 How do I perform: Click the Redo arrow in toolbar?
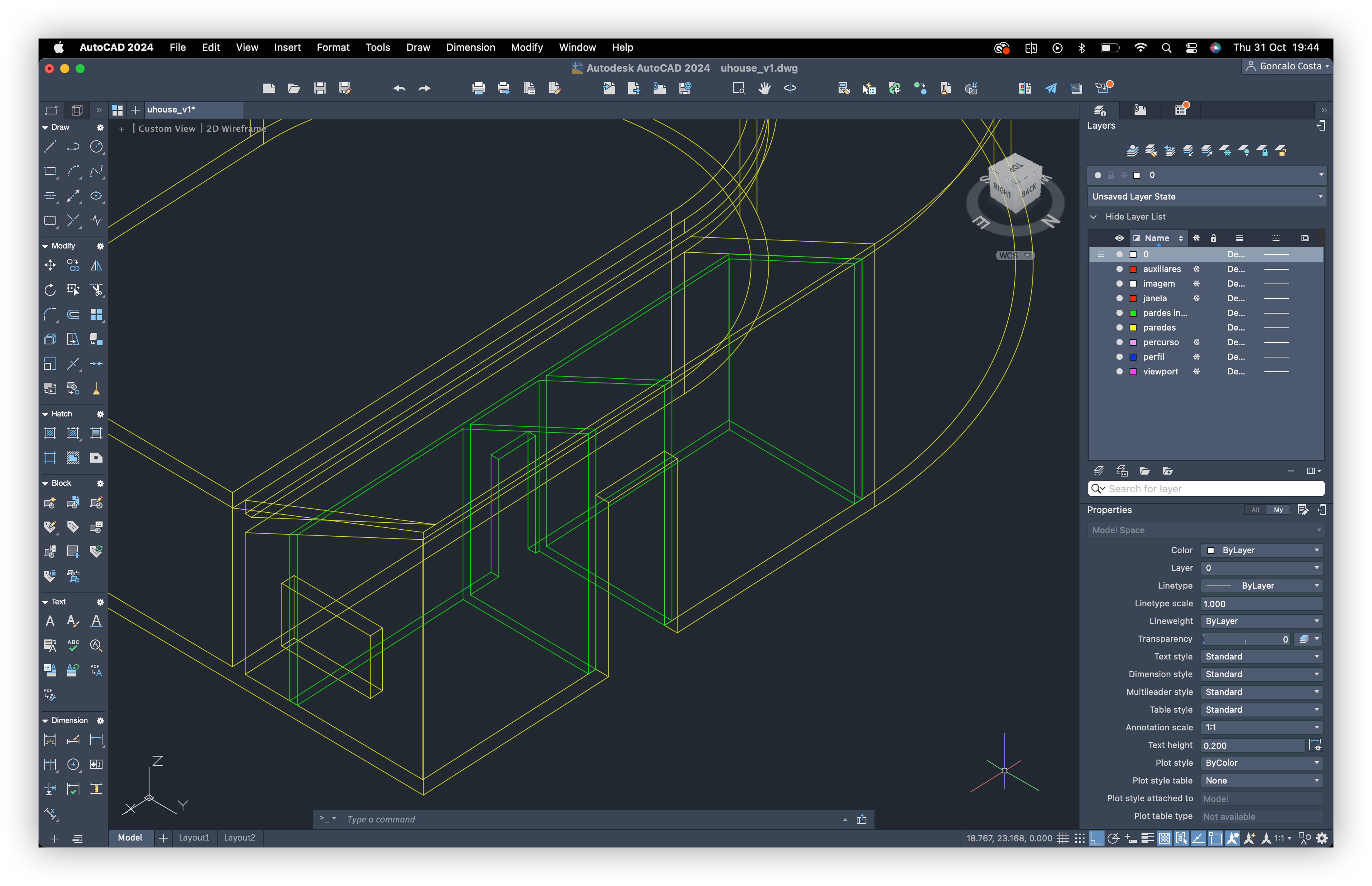[x=425, y=88]
